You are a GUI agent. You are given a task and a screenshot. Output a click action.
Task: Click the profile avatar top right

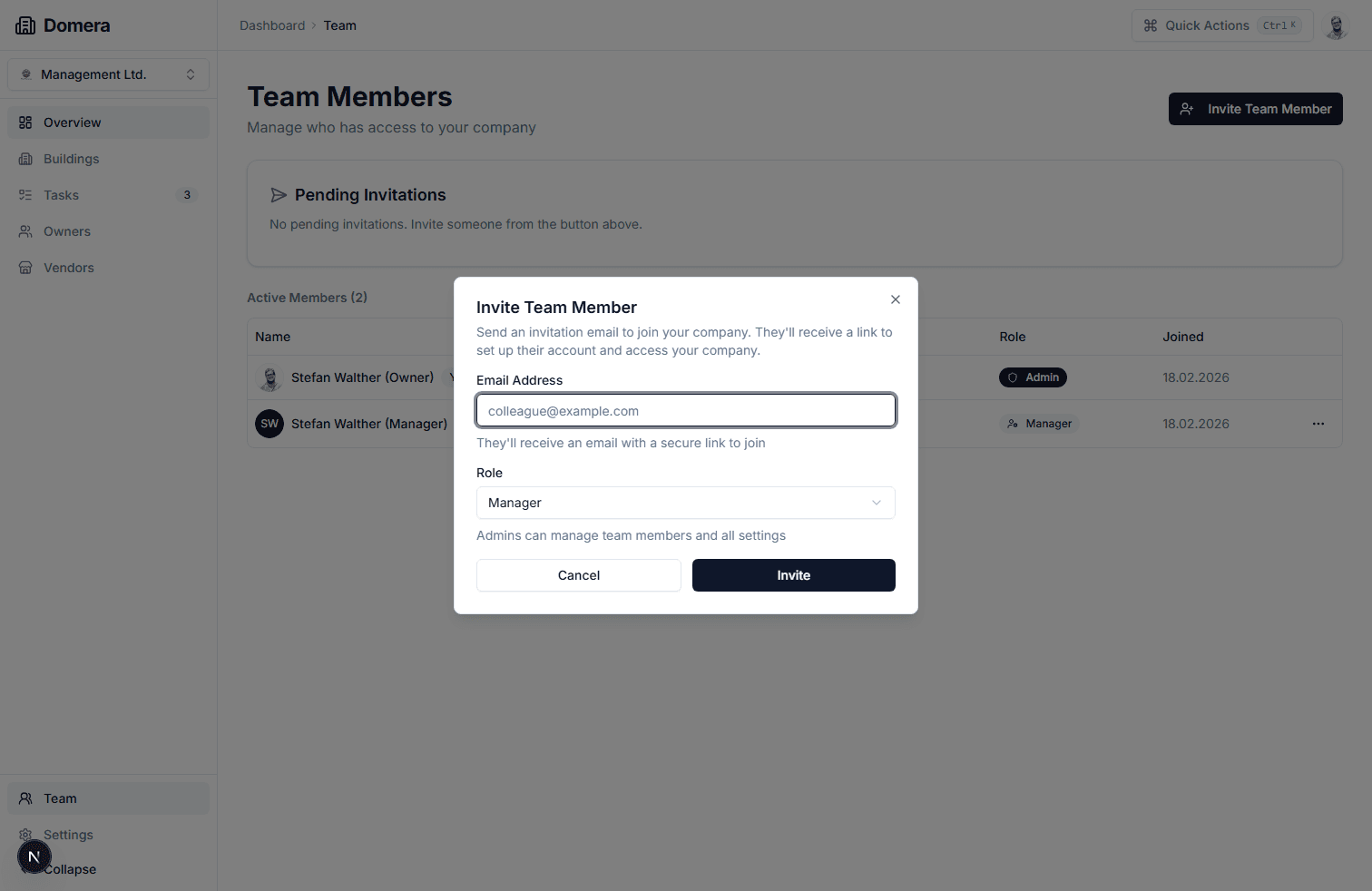pyautogui.click(x=1336, y=25)
